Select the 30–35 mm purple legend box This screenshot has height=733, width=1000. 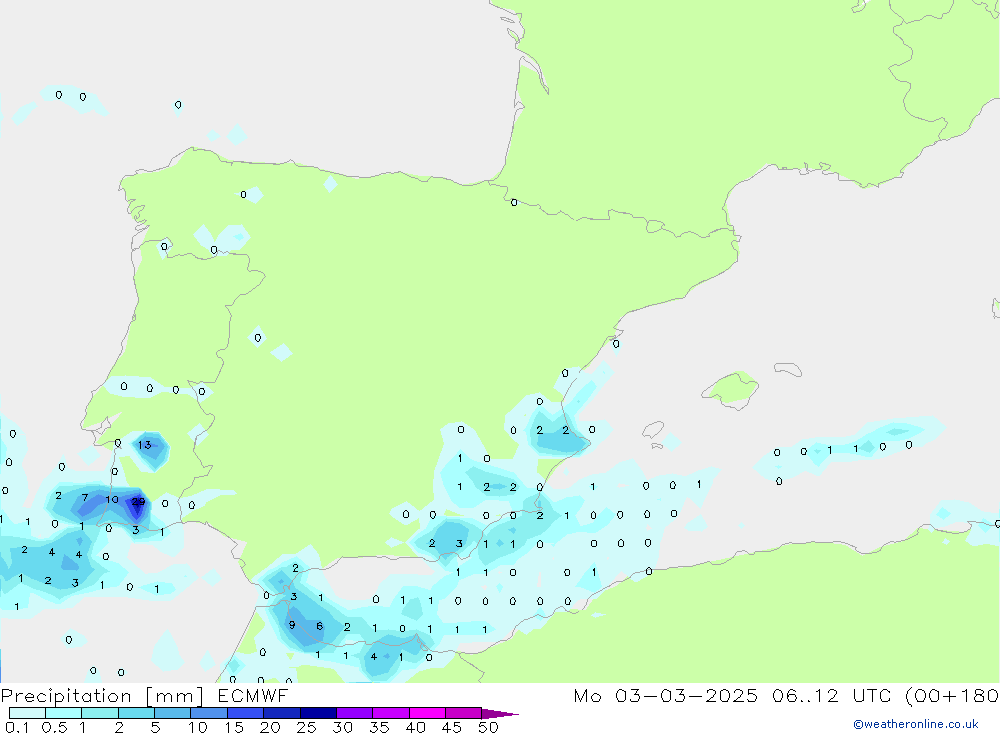(x=355, y=713)
